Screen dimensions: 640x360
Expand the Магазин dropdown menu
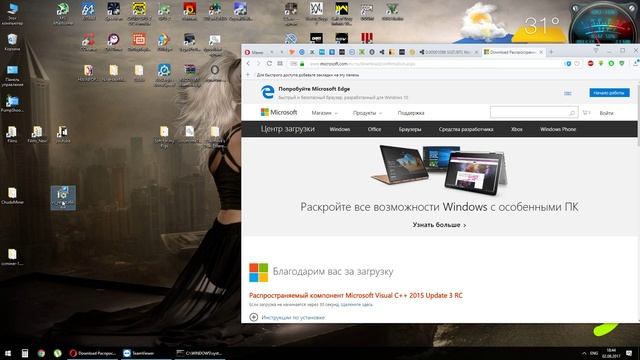pyautogui.click(x=324, y=113)
